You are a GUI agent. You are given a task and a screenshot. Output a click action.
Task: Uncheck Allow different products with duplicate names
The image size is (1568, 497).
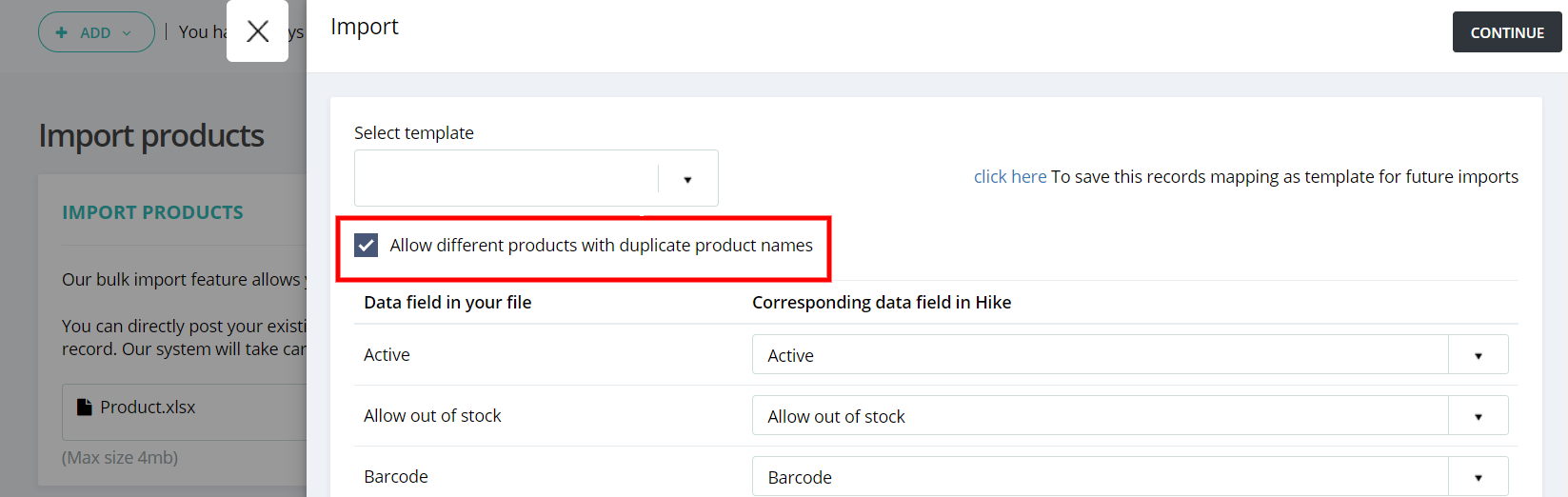367,246
